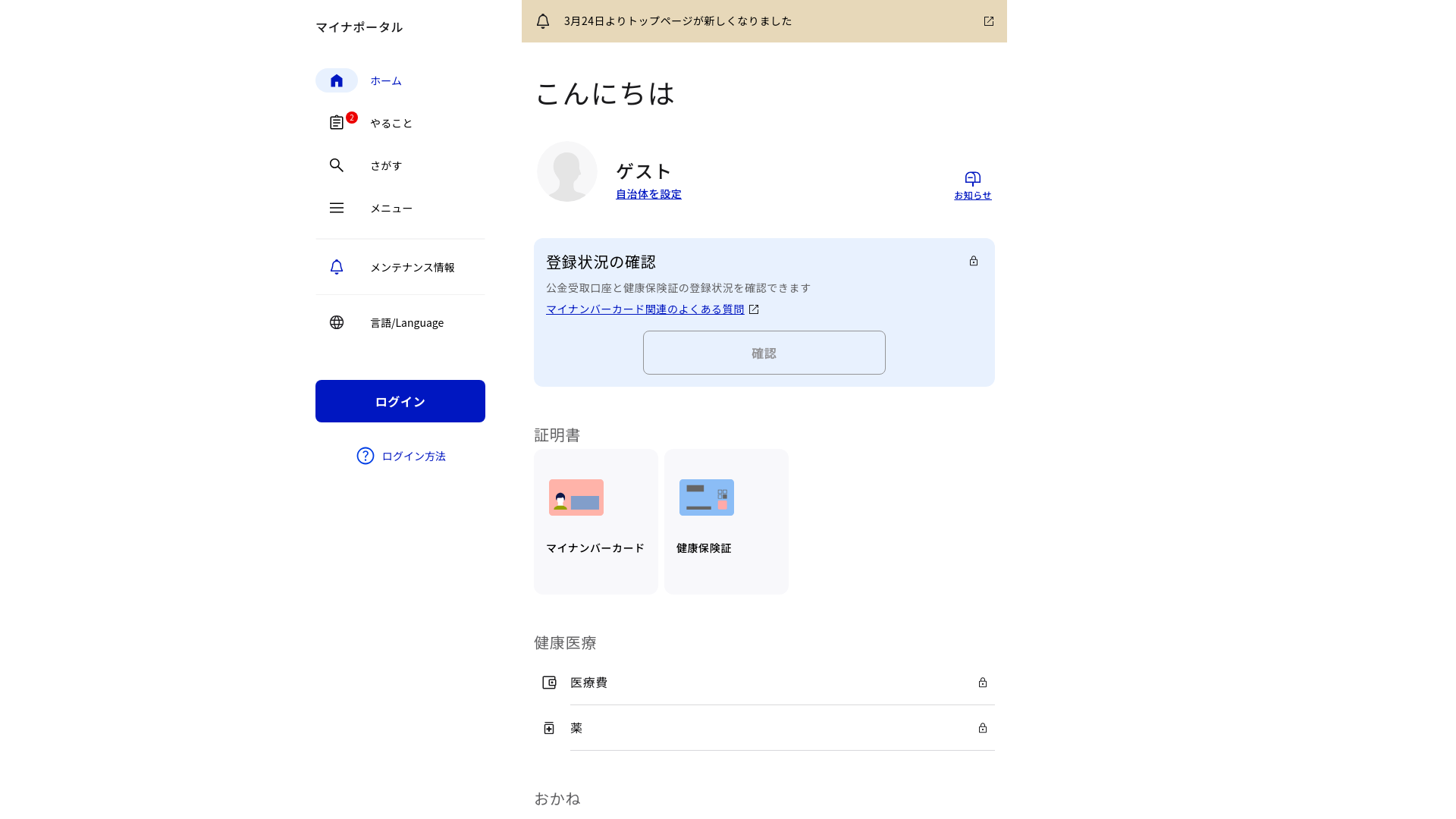
Task: Open the お知らせ mailbox icon
Action: coord(973,179)
